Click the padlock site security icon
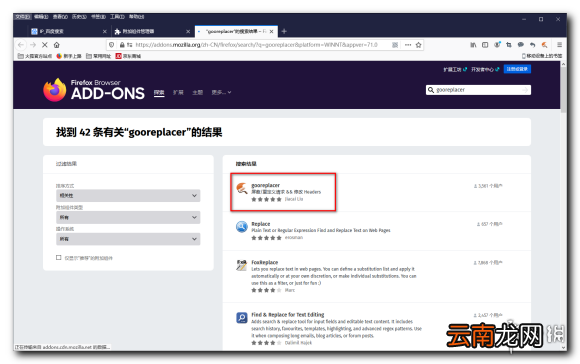This screenshot has height=364, width=580. point(122,45)
